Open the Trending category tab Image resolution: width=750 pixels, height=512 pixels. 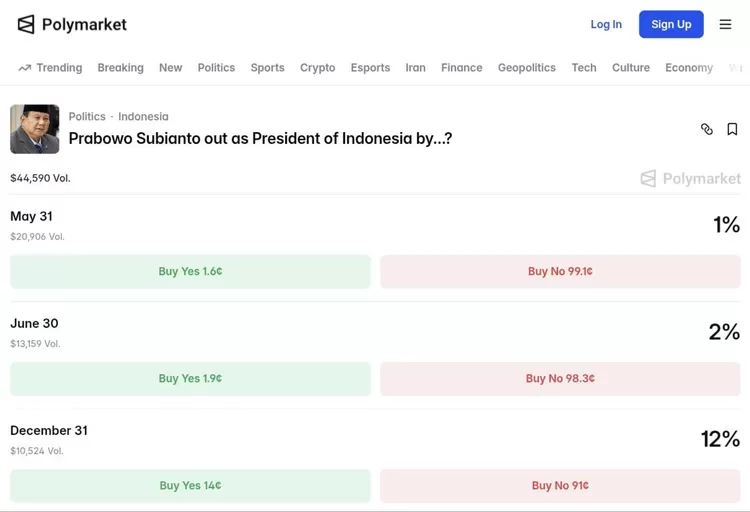pos(59,68)
